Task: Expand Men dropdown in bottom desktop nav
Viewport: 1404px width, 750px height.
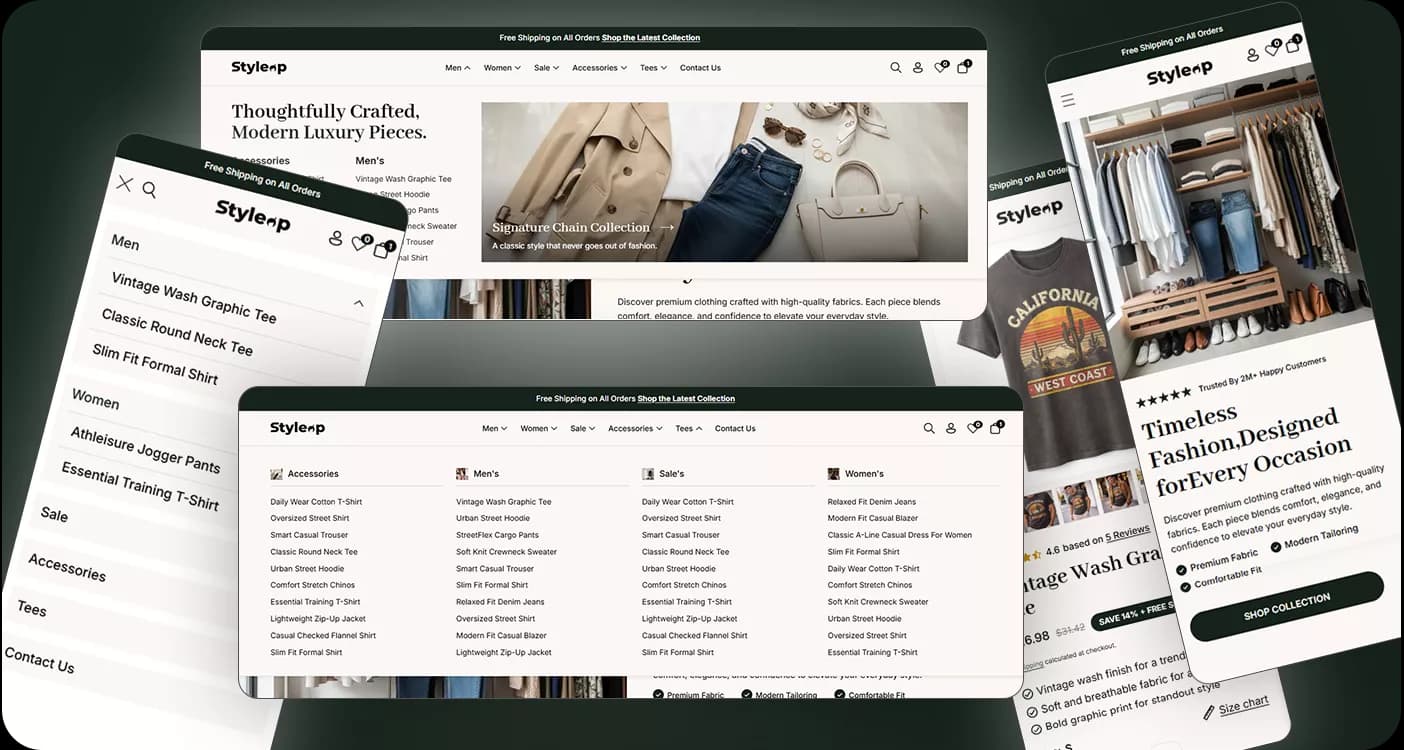Action: click(495, 428)
